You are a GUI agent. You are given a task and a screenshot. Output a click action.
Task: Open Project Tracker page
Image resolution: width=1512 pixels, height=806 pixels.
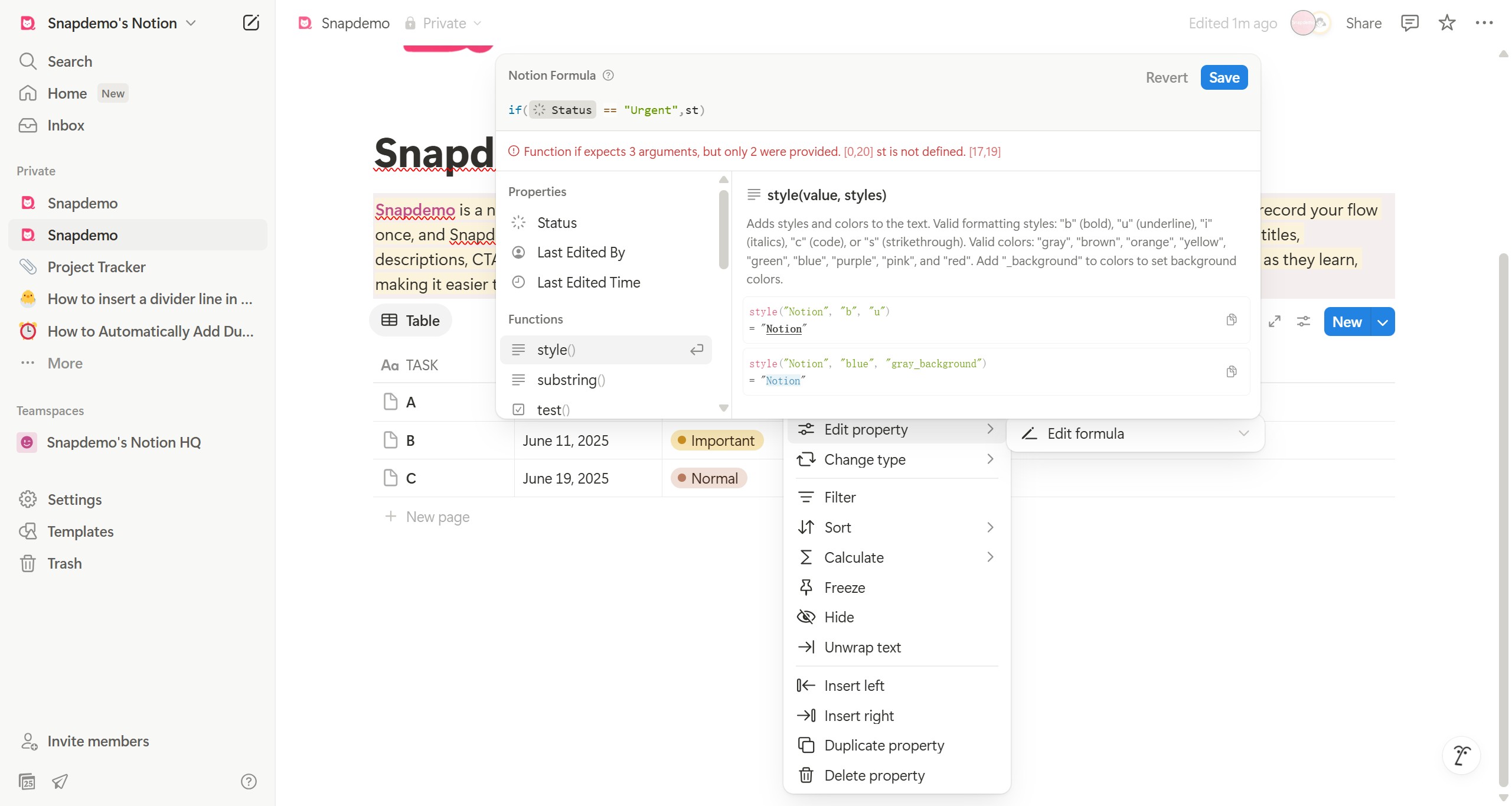[x=138, y=267]
